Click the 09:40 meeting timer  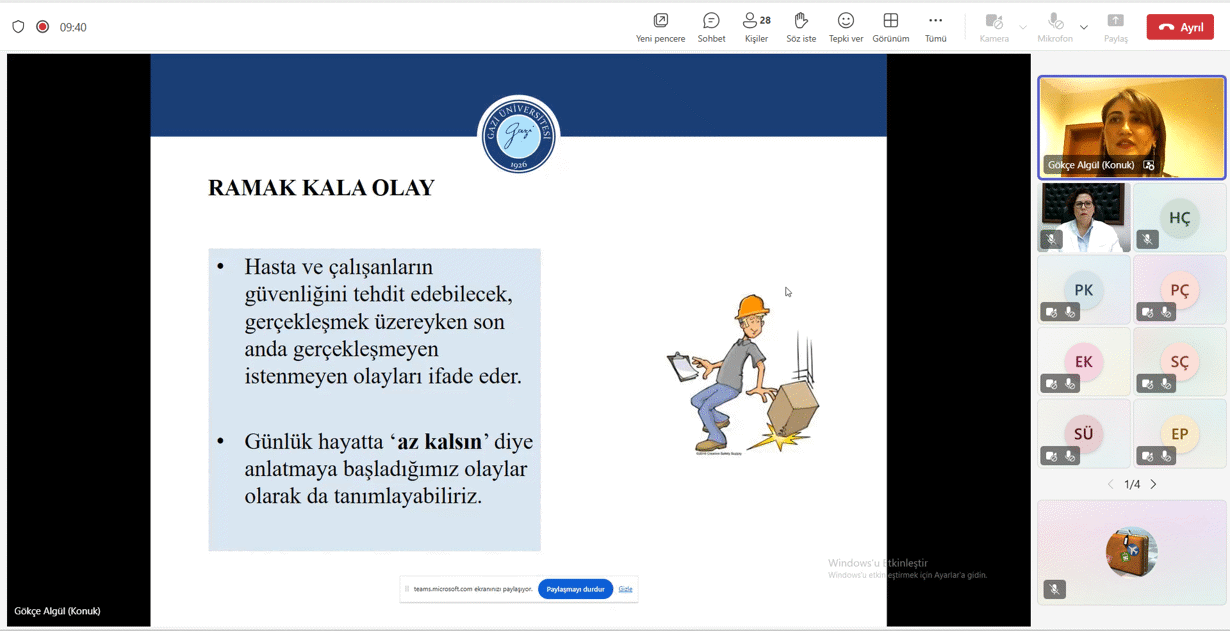[73, 27]
